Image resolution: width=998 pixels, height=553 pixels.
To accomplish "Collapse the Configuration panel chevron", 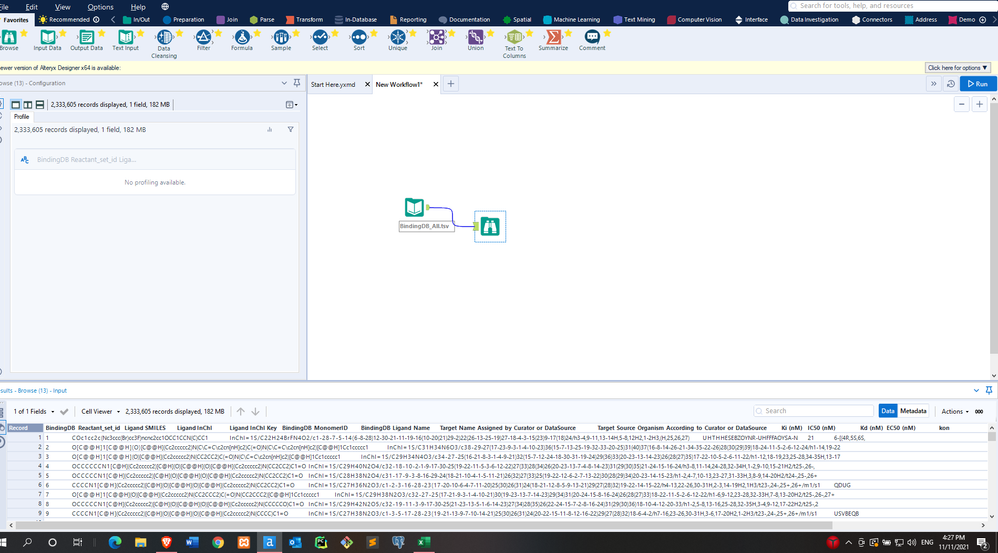I will click(x=284, y=83).
